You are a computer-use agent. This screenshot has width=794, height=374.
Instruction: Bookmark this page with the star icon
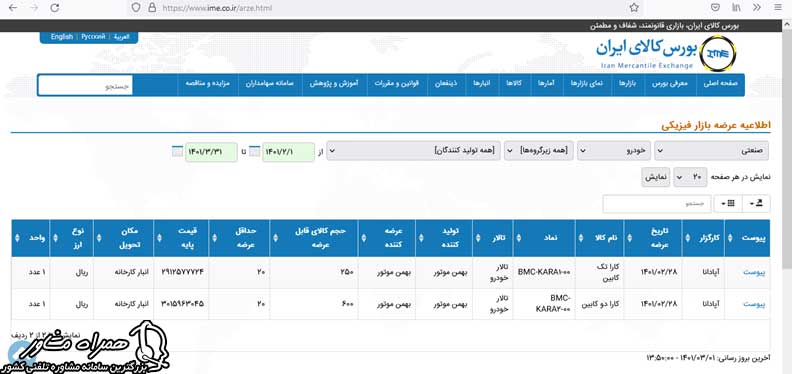633,8
